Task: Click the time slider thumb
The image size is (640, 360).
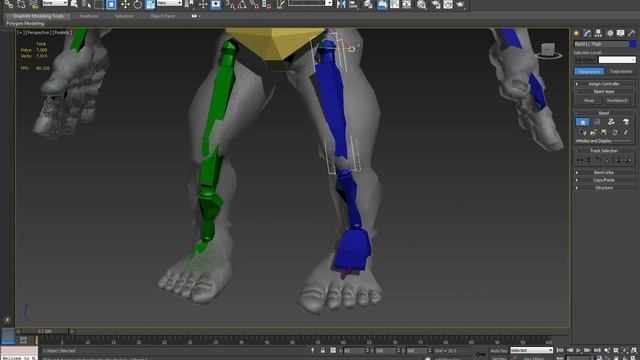Action: pyautogui.click(x=45, y=331)
